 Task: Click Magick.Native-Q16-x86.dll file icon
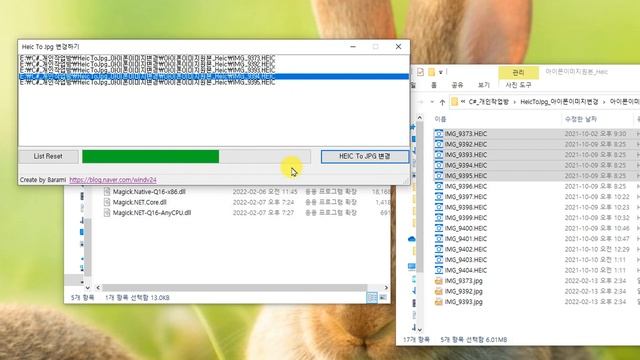tap(107, 192)
